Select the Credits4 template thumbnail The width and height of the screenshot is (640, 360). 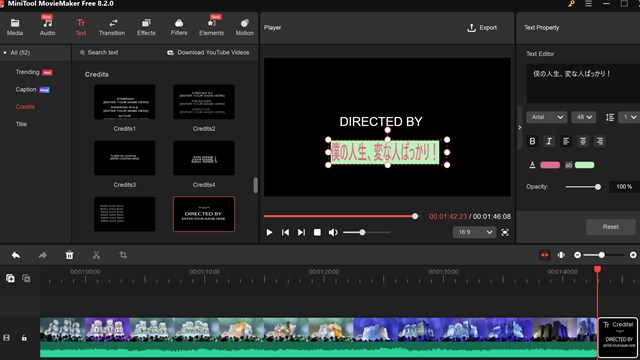204,158
